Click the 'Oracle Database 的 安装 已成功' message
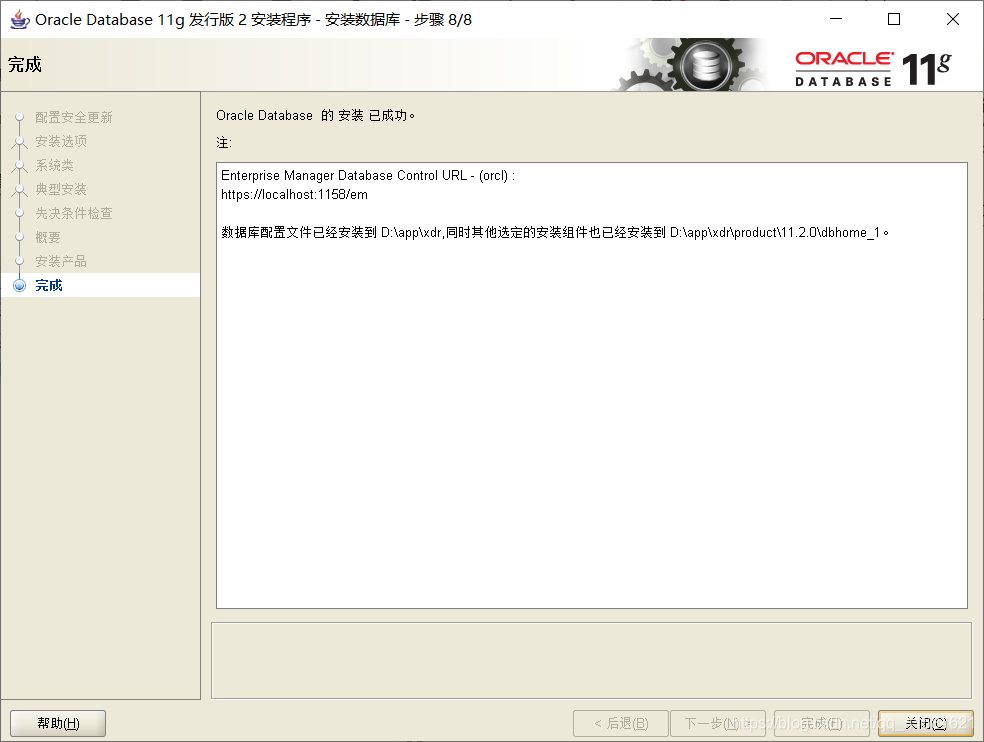Image resolution: width=984 pixels, height=742 pixels. click(315, 116)
